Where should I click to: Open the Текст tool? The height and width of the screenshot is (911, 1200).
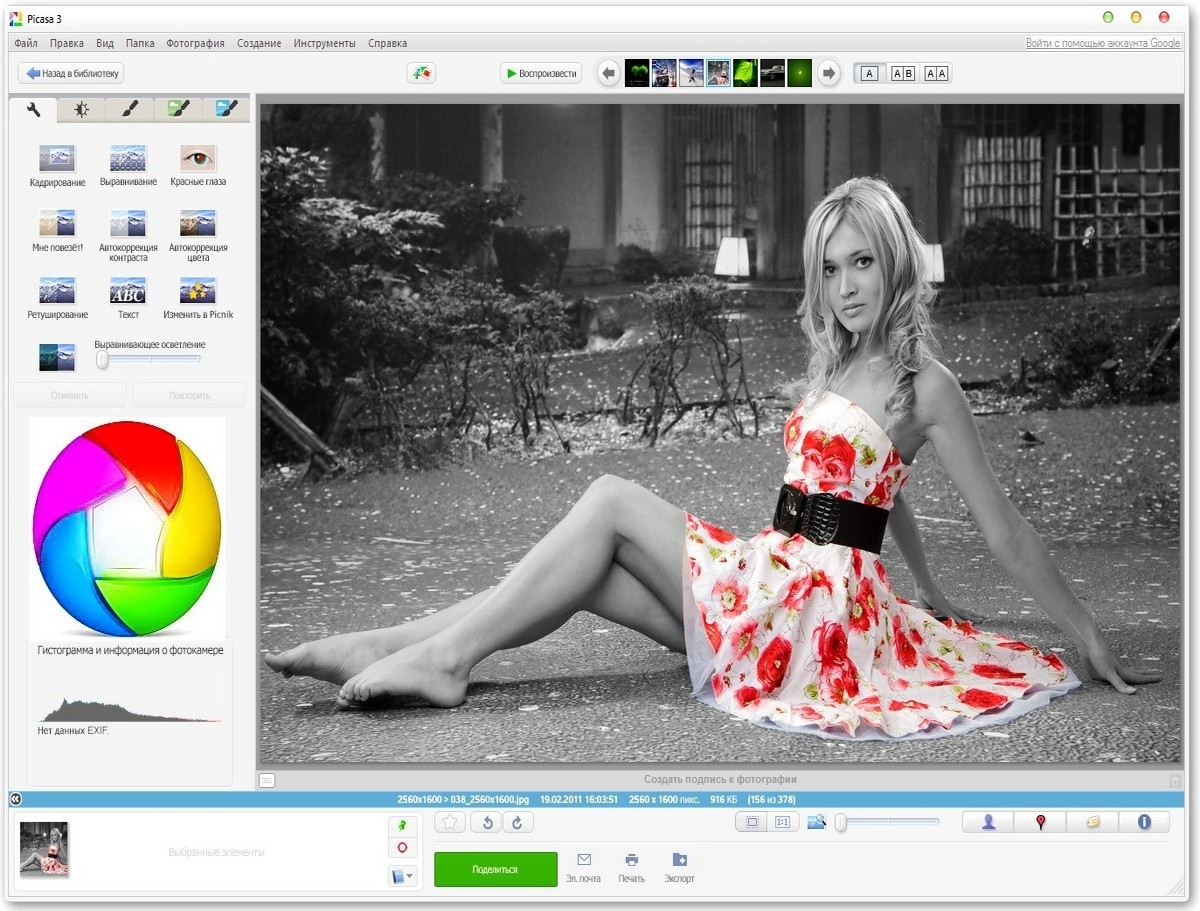127,295
